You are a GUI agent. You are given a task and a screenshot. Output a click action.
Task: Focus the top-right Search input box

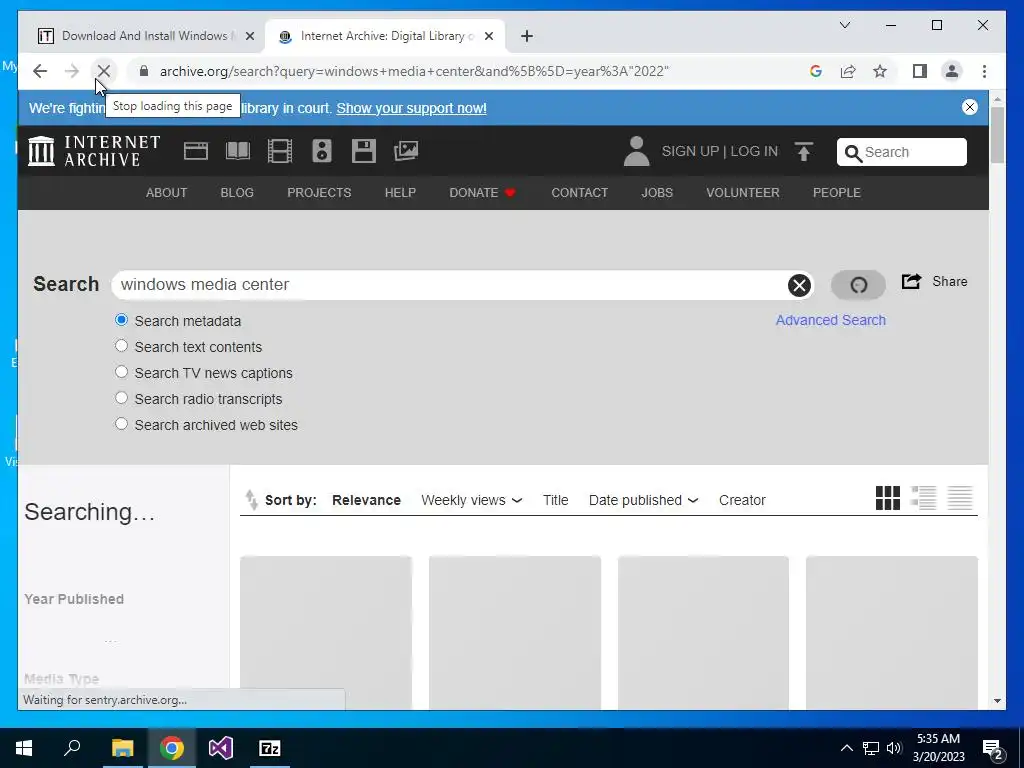point(902,152)
